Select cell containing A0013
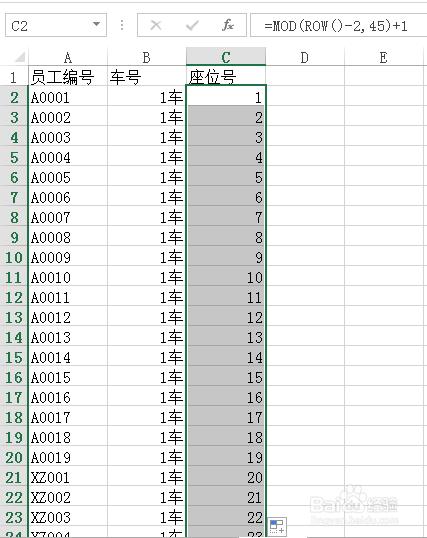 point(68,337)
